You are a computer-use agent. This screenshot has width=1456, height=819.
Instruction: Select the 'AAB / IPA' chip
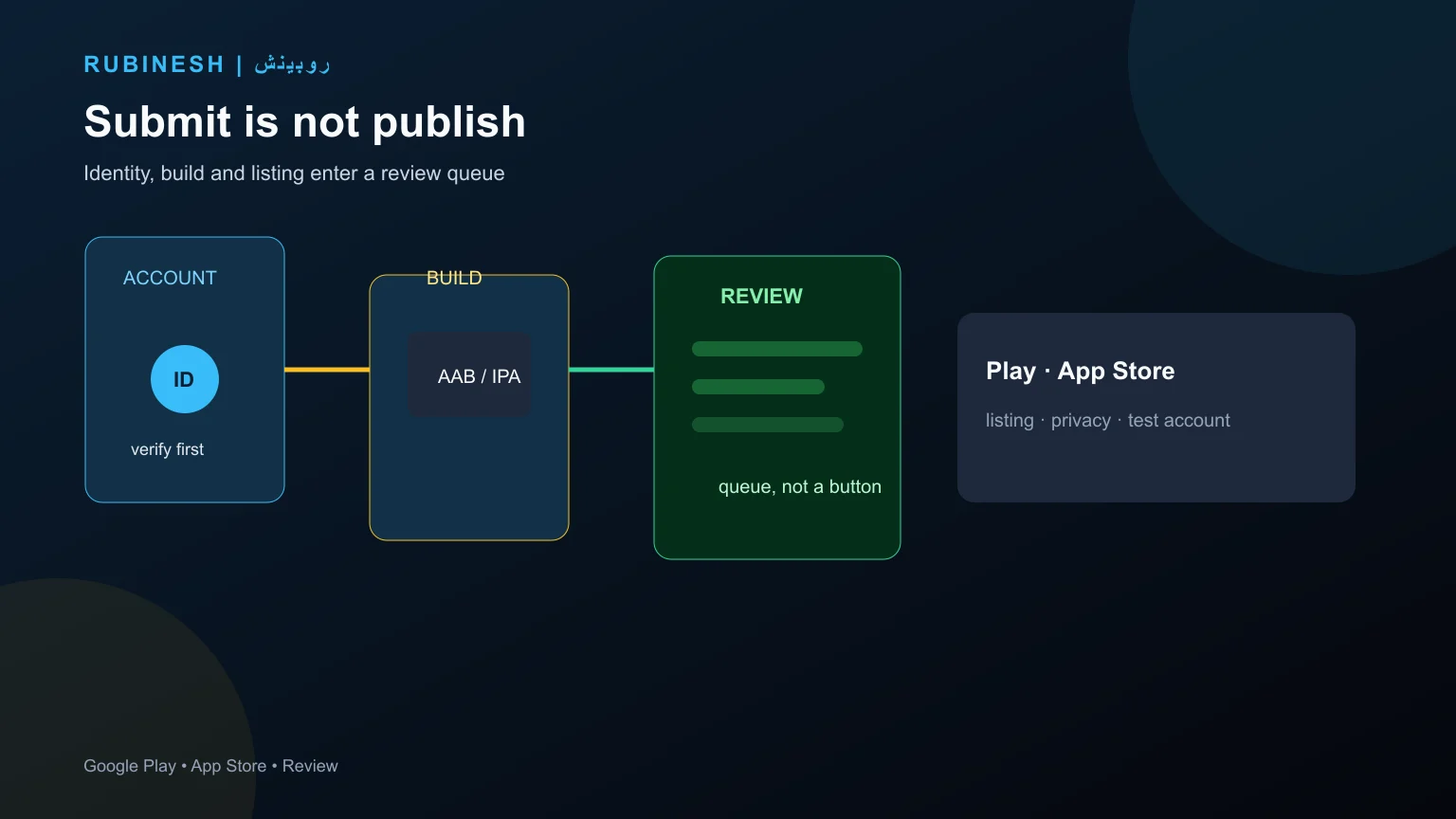coord(469,374)
